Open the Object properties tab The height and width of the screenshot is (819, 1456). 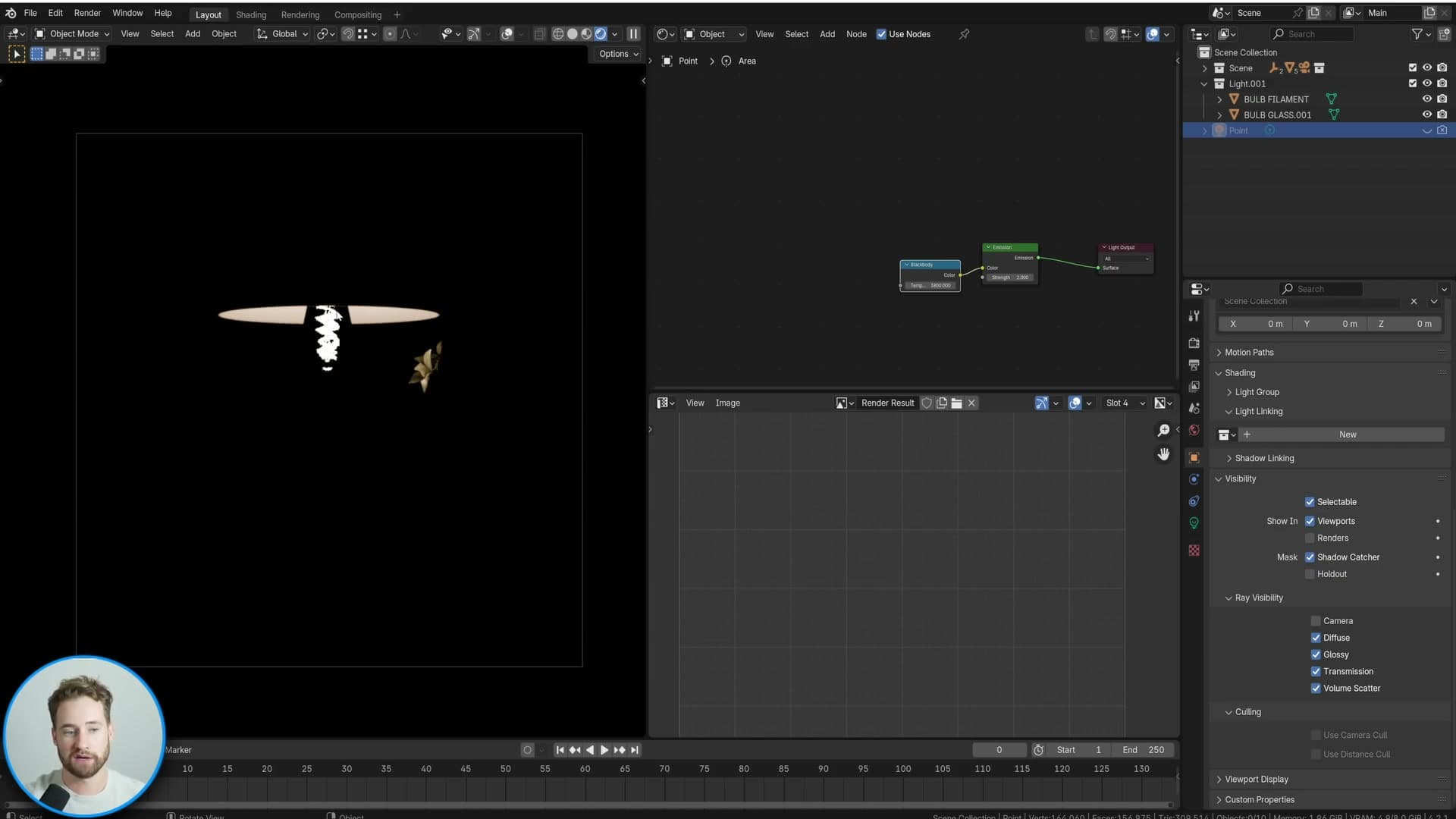coord(1194,457)
